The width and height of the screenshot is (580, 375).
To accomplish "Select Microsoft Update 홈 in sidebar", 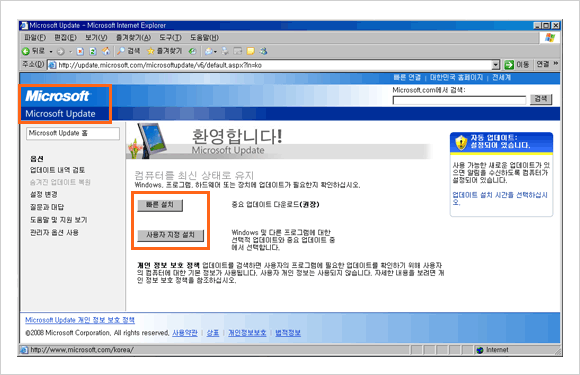I will [73, 133].
